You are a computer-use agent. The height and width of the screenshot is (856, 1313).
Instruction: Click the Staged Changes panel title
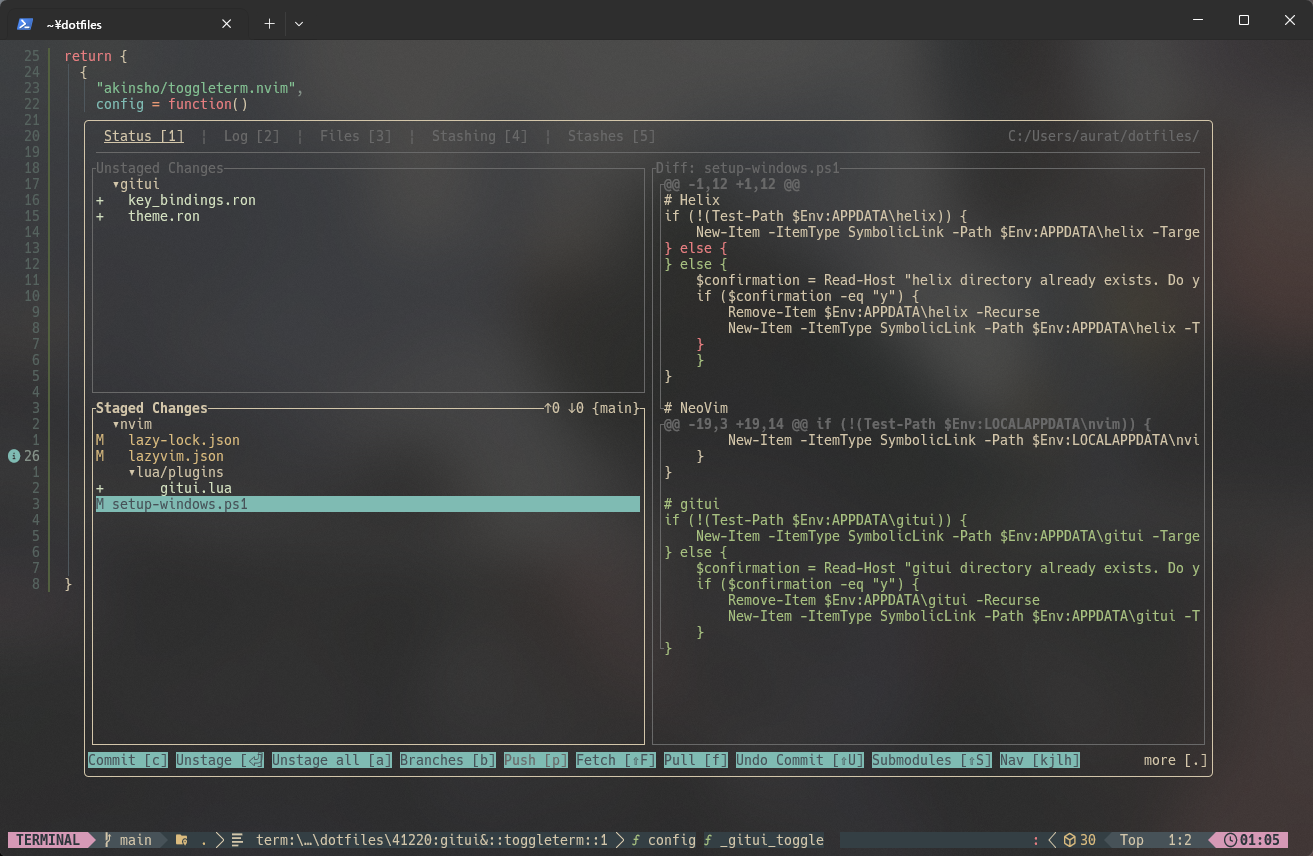click(x=152, y=408)
